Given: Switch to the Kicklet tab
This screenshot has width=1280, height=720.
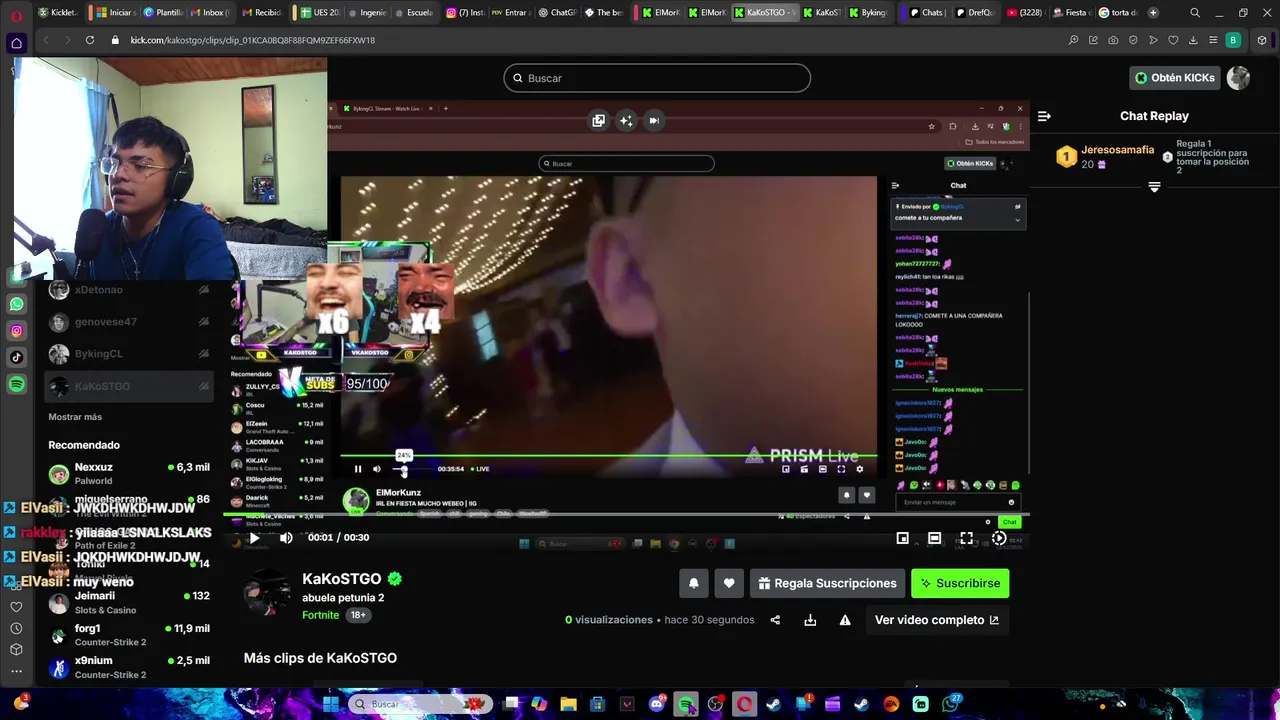Looking at the screenshot, I should 57,13.
